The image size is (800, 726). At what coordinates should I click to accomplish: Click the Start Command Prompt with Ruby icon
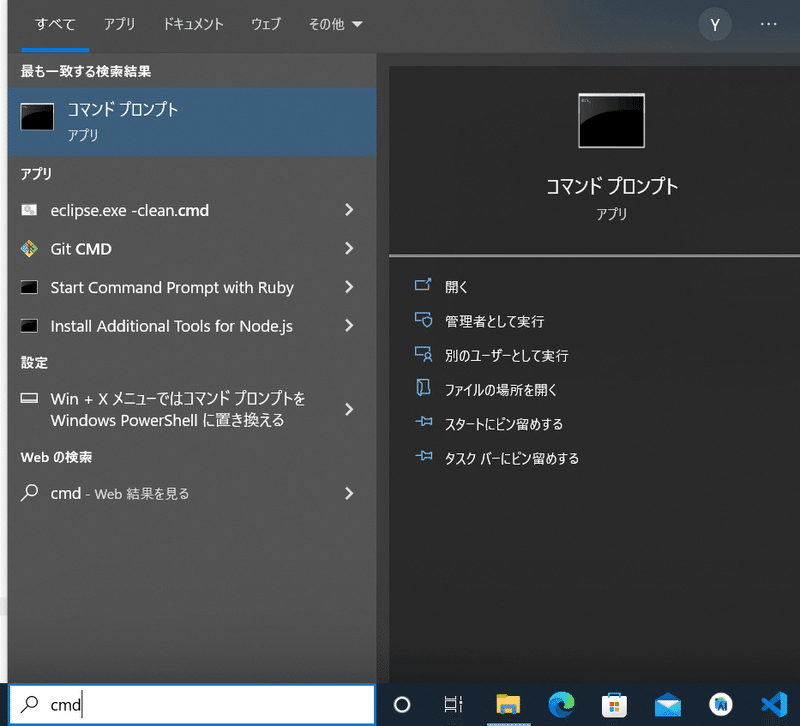[29, 287]
